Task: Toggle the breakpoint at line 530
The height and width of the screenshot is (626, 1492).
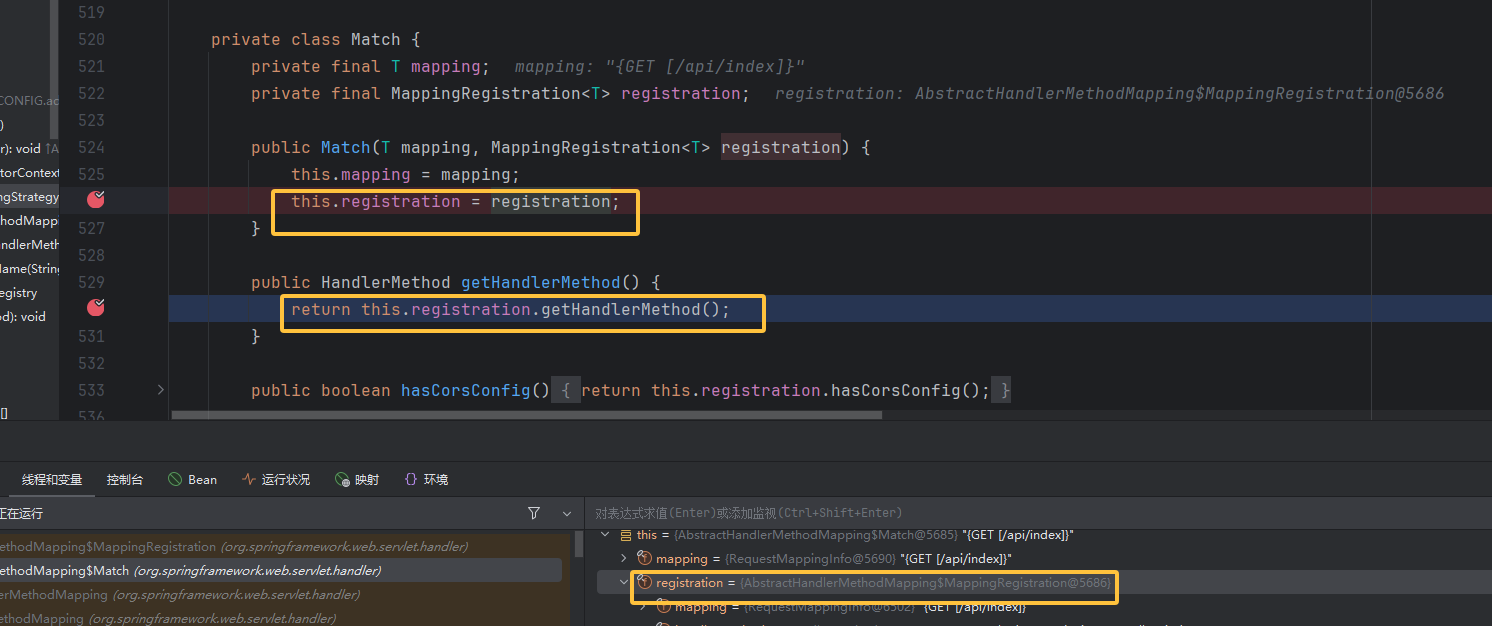Action: (x=96, y=308)
